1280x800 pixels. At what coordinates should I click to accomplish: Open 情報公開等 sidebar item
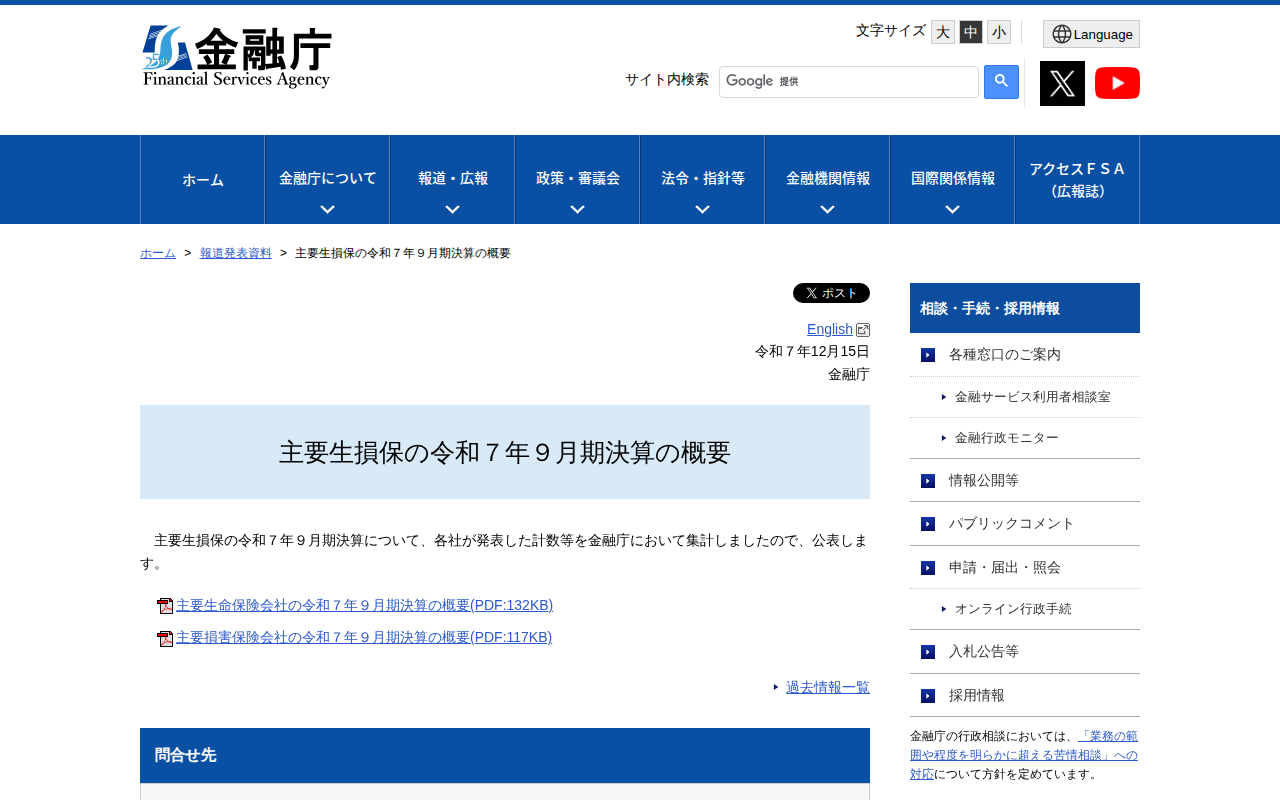tap(1025, 481)
